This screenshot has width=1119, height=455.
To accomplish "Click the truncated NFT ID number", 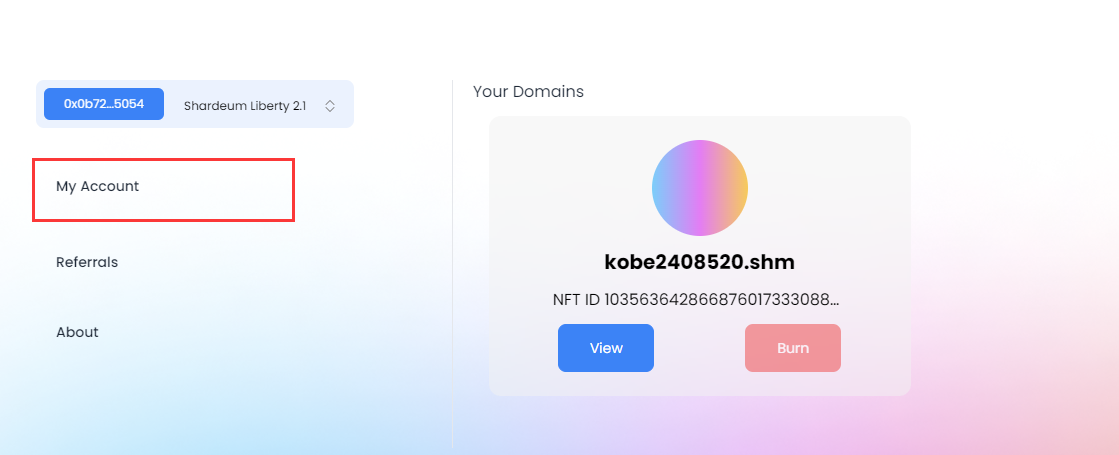I will [721, 300].
